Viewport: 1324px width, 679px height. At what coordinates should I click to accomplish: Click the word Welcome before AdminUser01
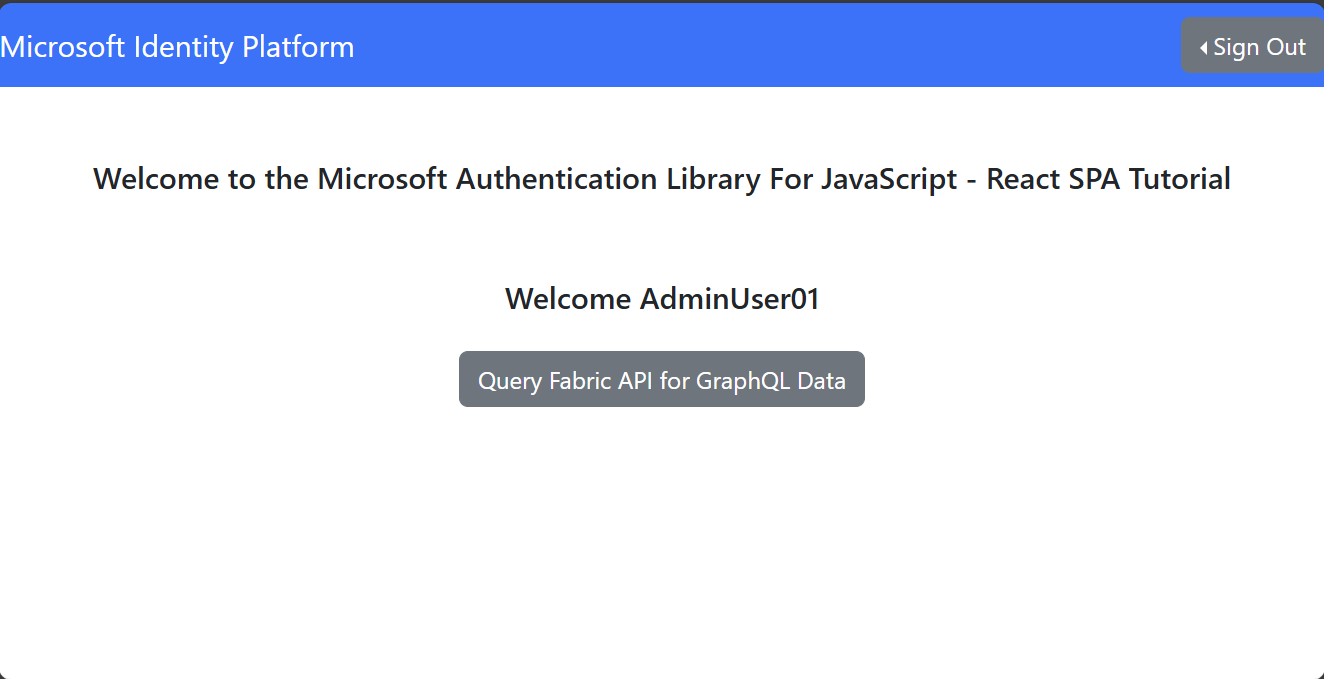tap(568, 299)
